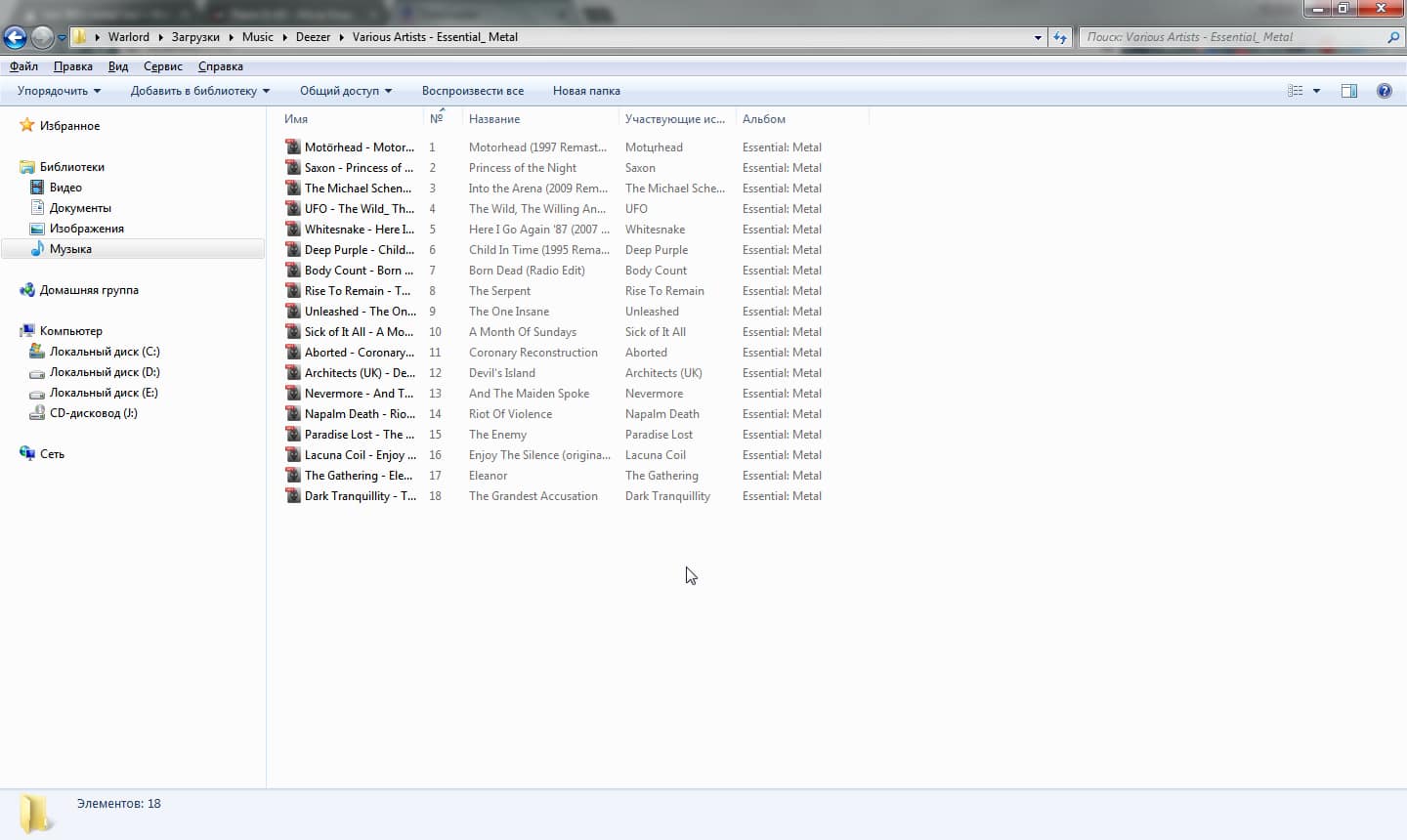Change view using the view icon

[x=1296, y=91]
